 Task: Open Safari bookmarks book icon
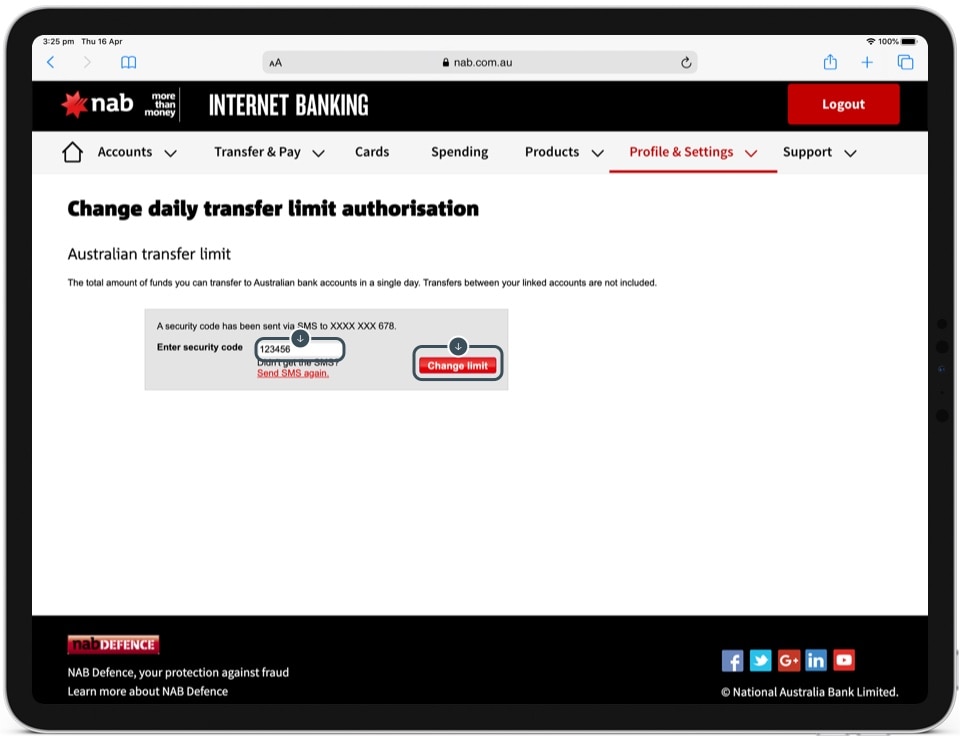point(128,62)
